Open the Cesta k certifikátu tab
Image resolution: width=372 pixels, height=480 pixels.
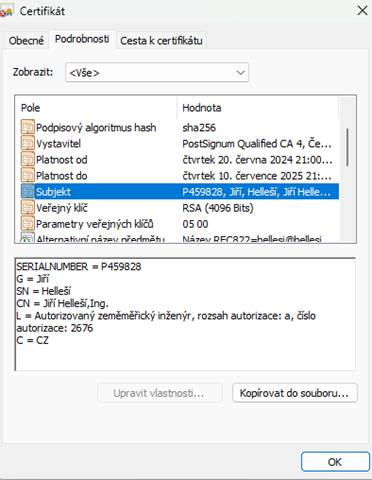pyautogui.click(x=161, y=41)
